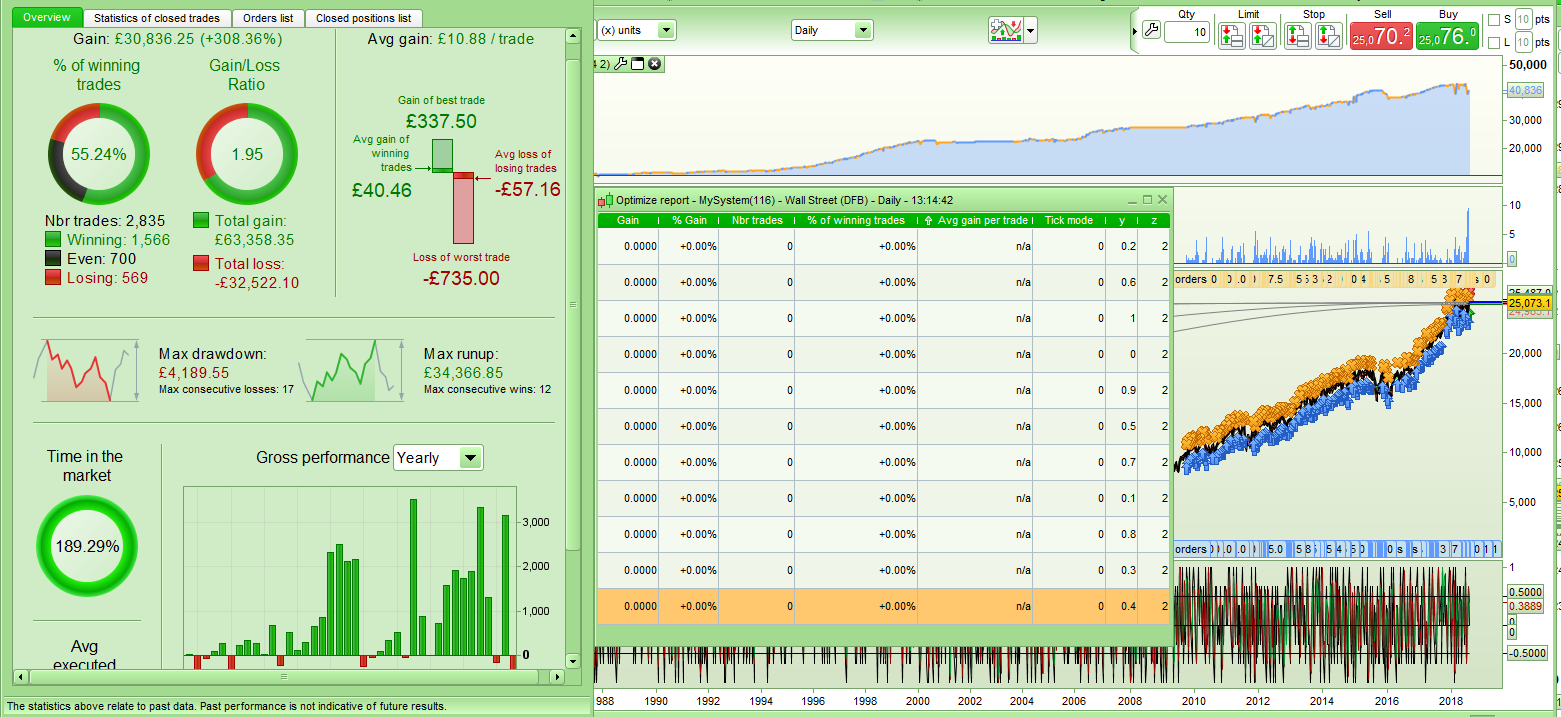
Task: Close the equity curve panel with X icon
Action: point(654,64)
